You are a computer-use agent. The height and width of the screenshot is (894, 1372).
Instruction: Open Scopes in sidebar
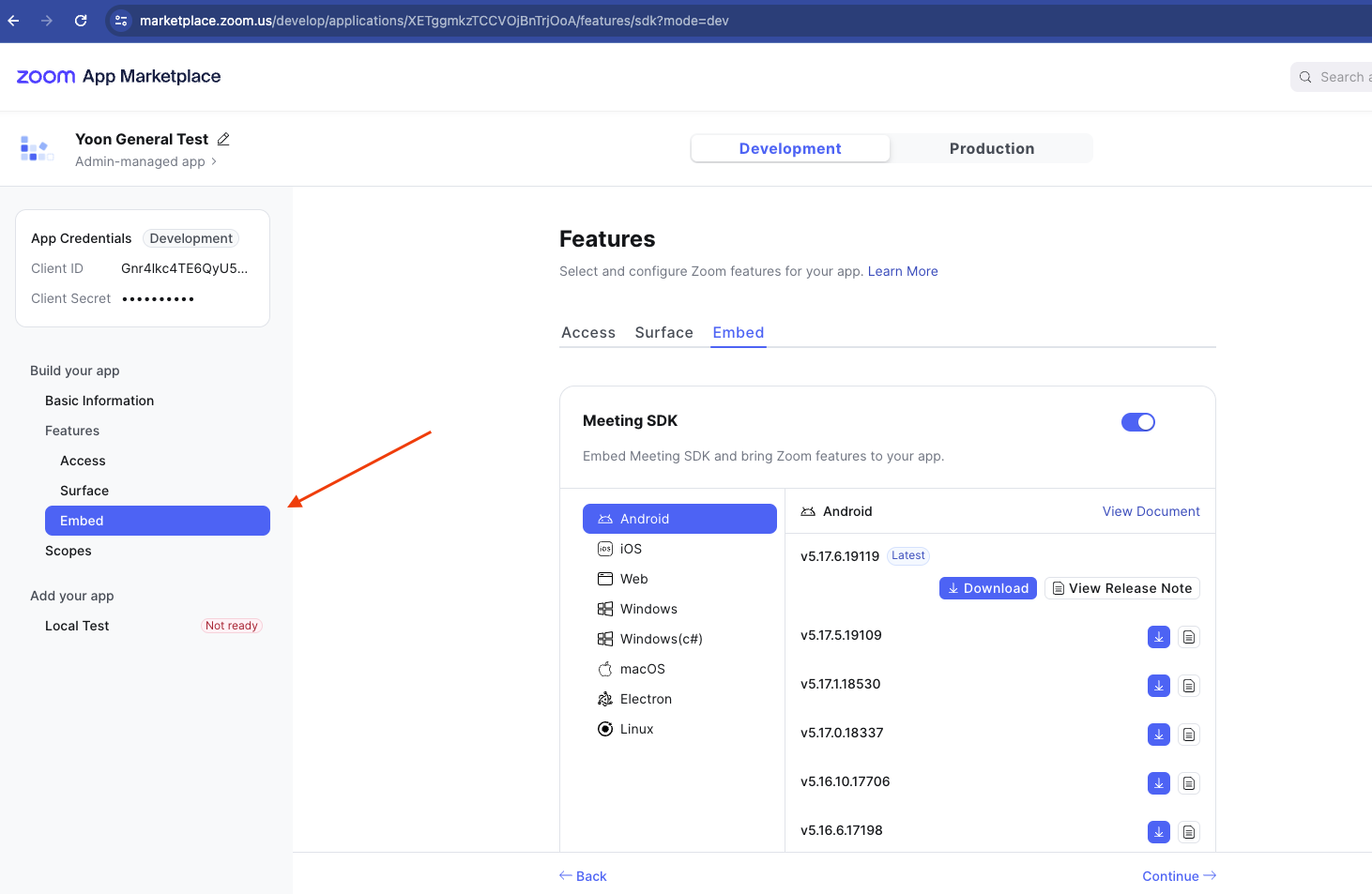click(69, 551)
